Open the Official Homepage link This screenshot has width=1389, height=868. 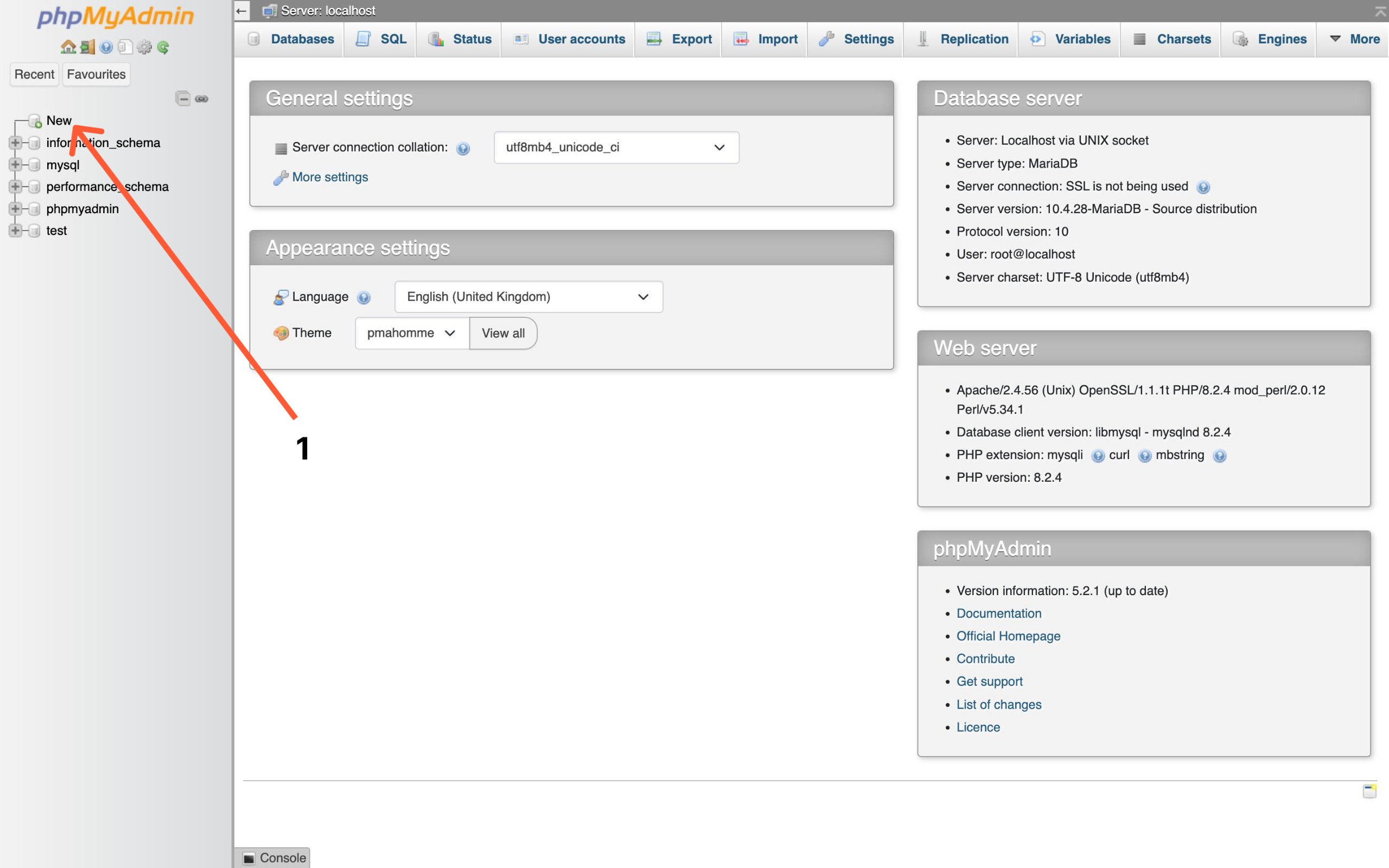[1009, 636]
